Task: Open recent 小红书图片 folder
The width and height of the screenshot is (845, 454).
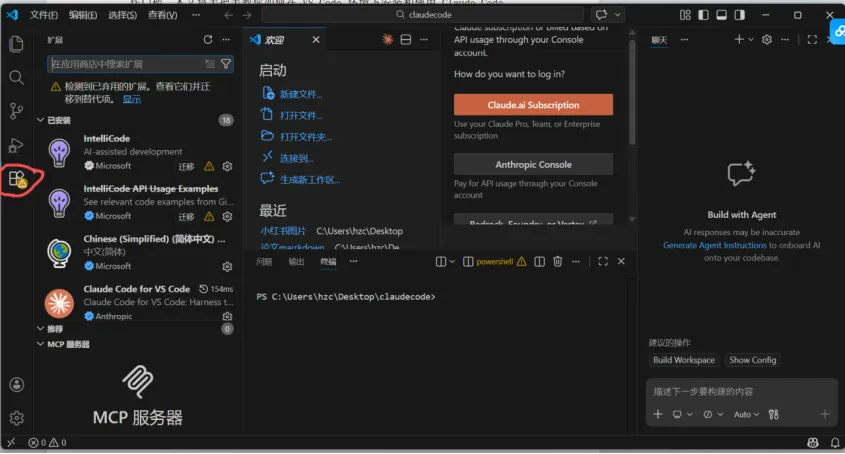Action: point(283,231)
